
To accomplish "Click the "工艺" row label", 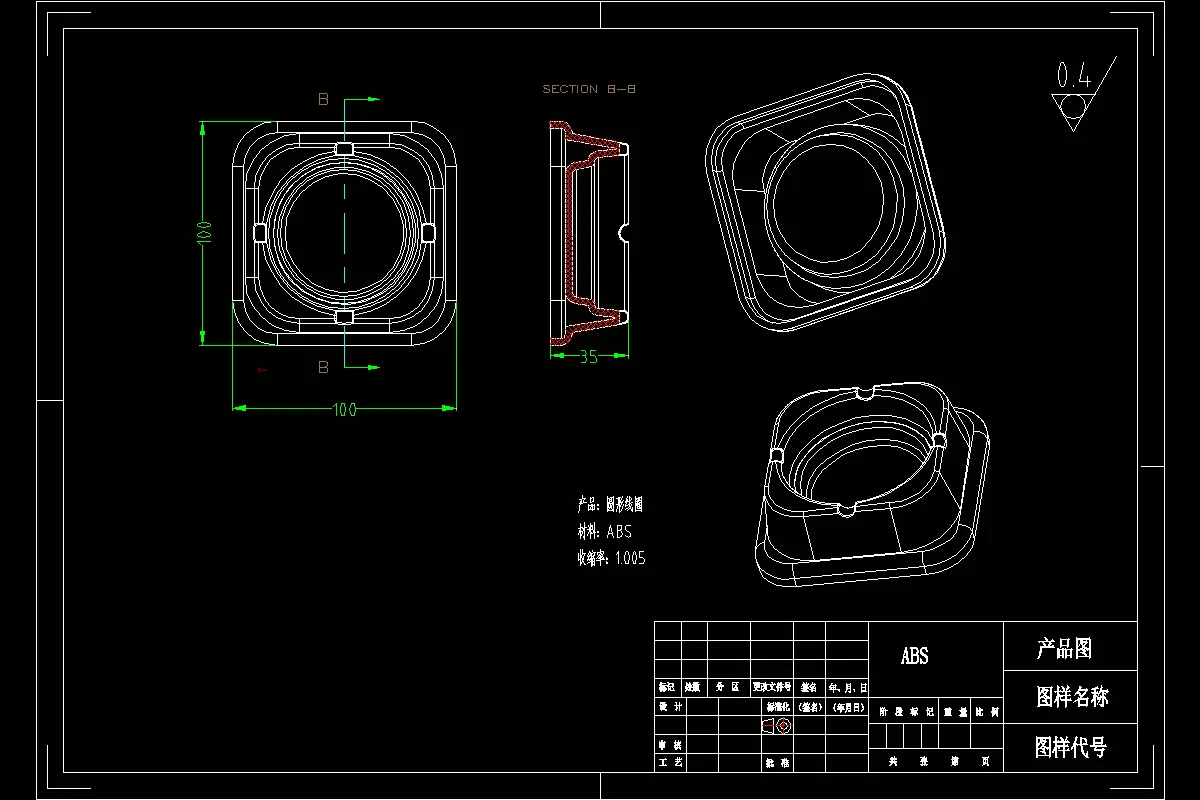I will coord(670,762).
